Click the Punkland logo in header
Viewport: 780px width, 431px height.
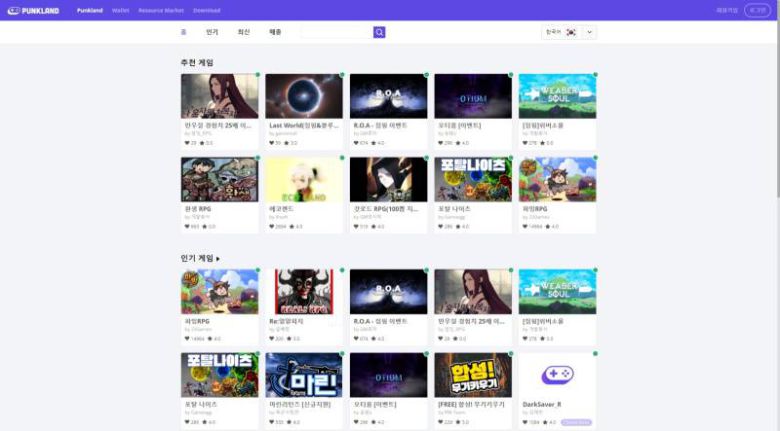(x=36, y=10)
